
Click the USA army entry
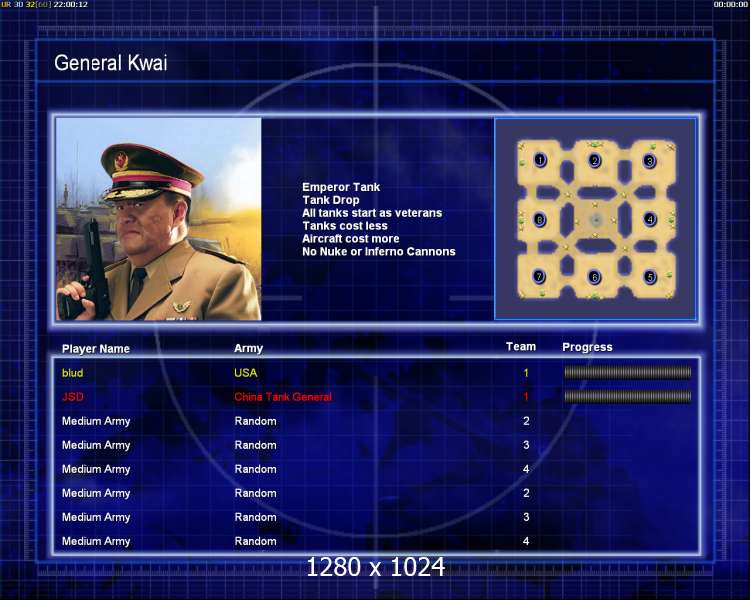245,373
